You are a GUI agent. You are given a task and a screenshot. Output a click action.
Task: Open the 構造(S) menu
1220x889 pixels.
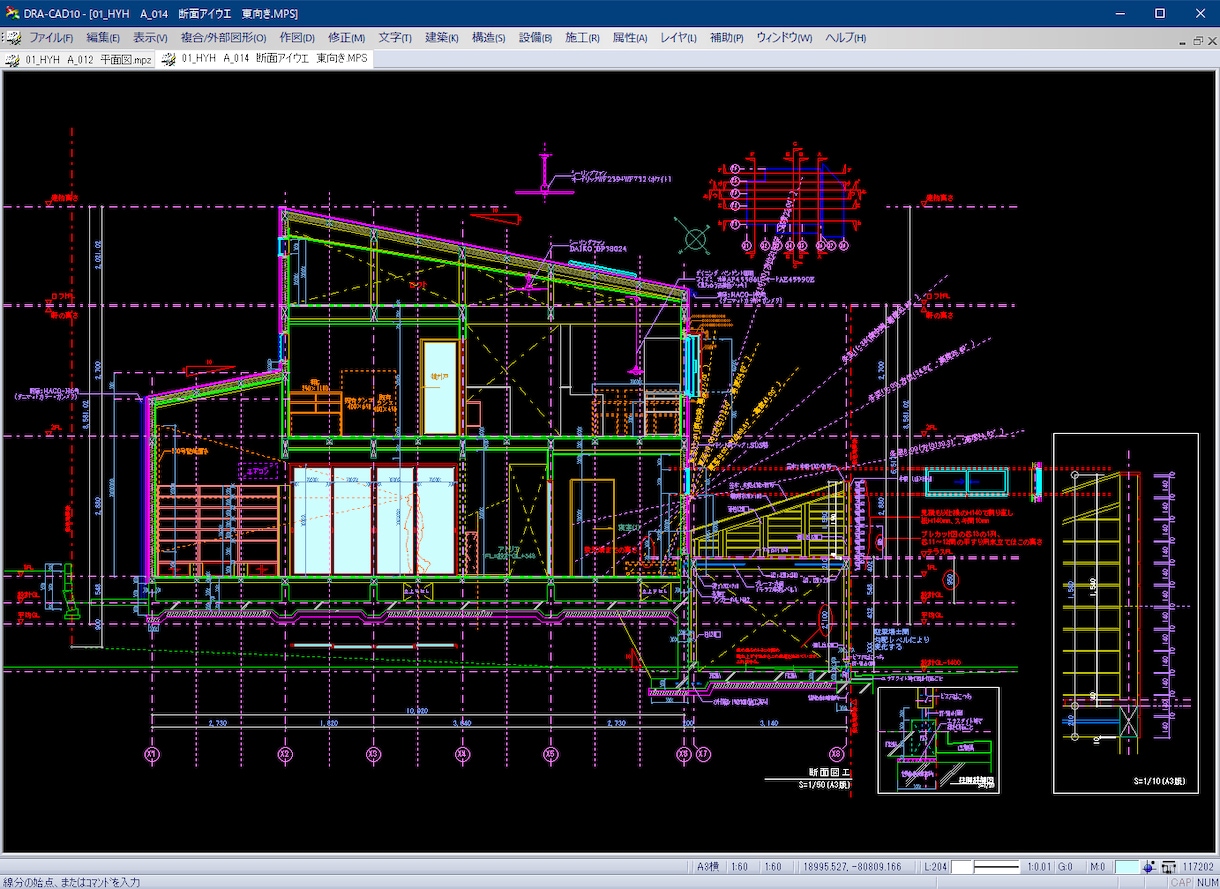point(488,38)
